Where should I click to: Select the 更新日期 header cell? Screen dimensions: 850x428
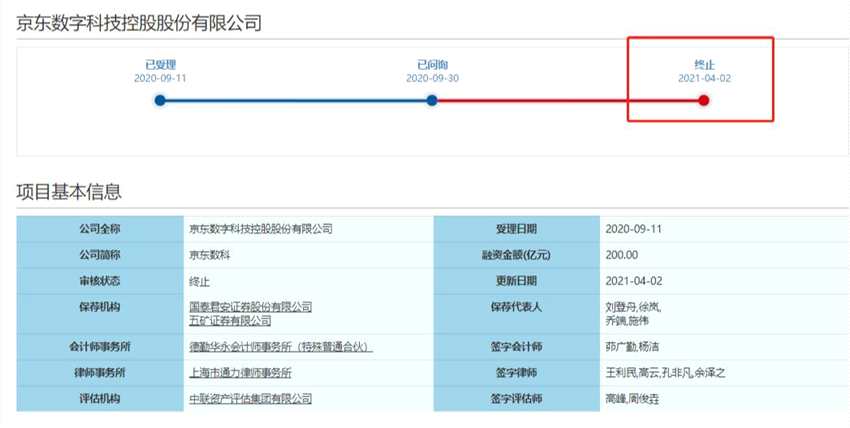517,281
